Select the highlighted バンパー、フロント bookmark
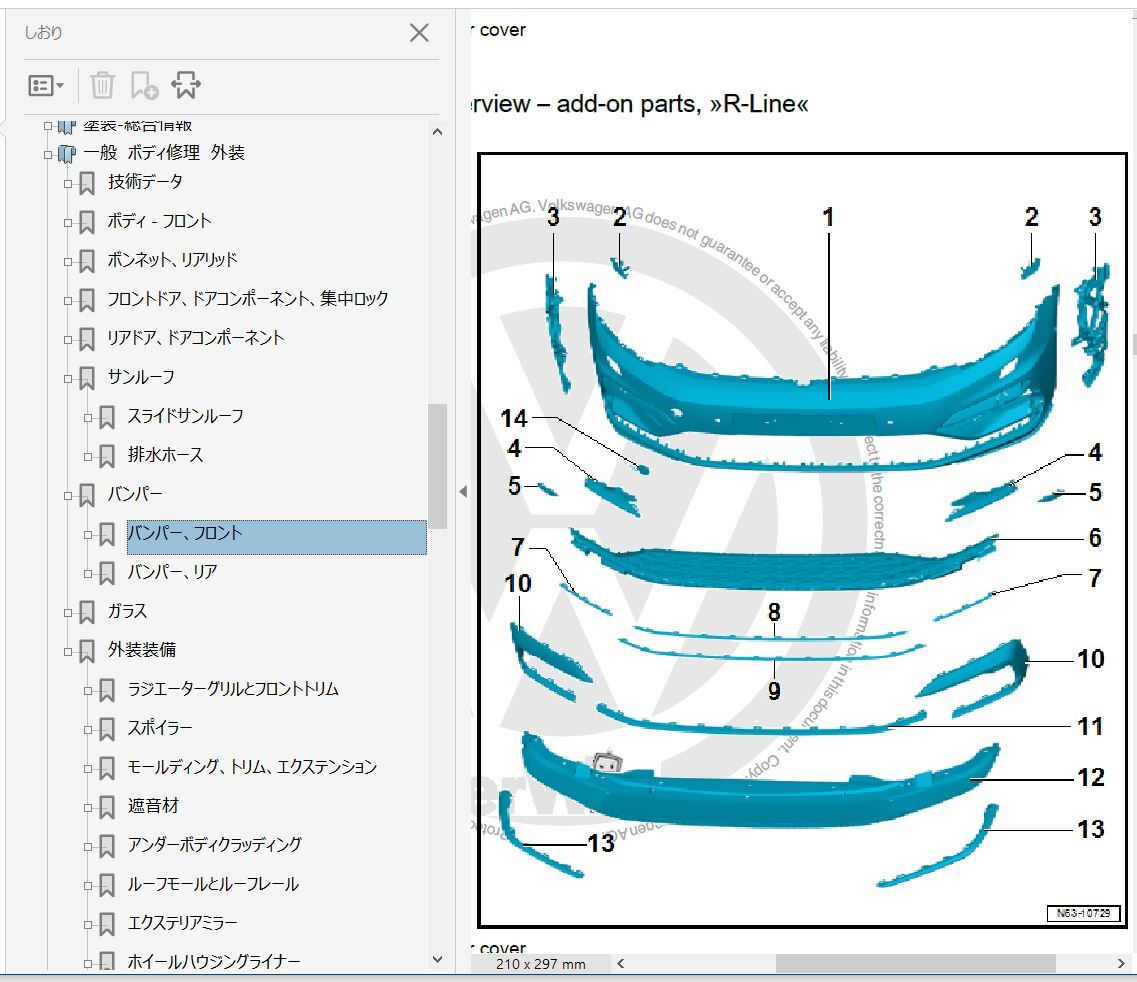This screenshot has height=982, width=1137. pos(276,537)
